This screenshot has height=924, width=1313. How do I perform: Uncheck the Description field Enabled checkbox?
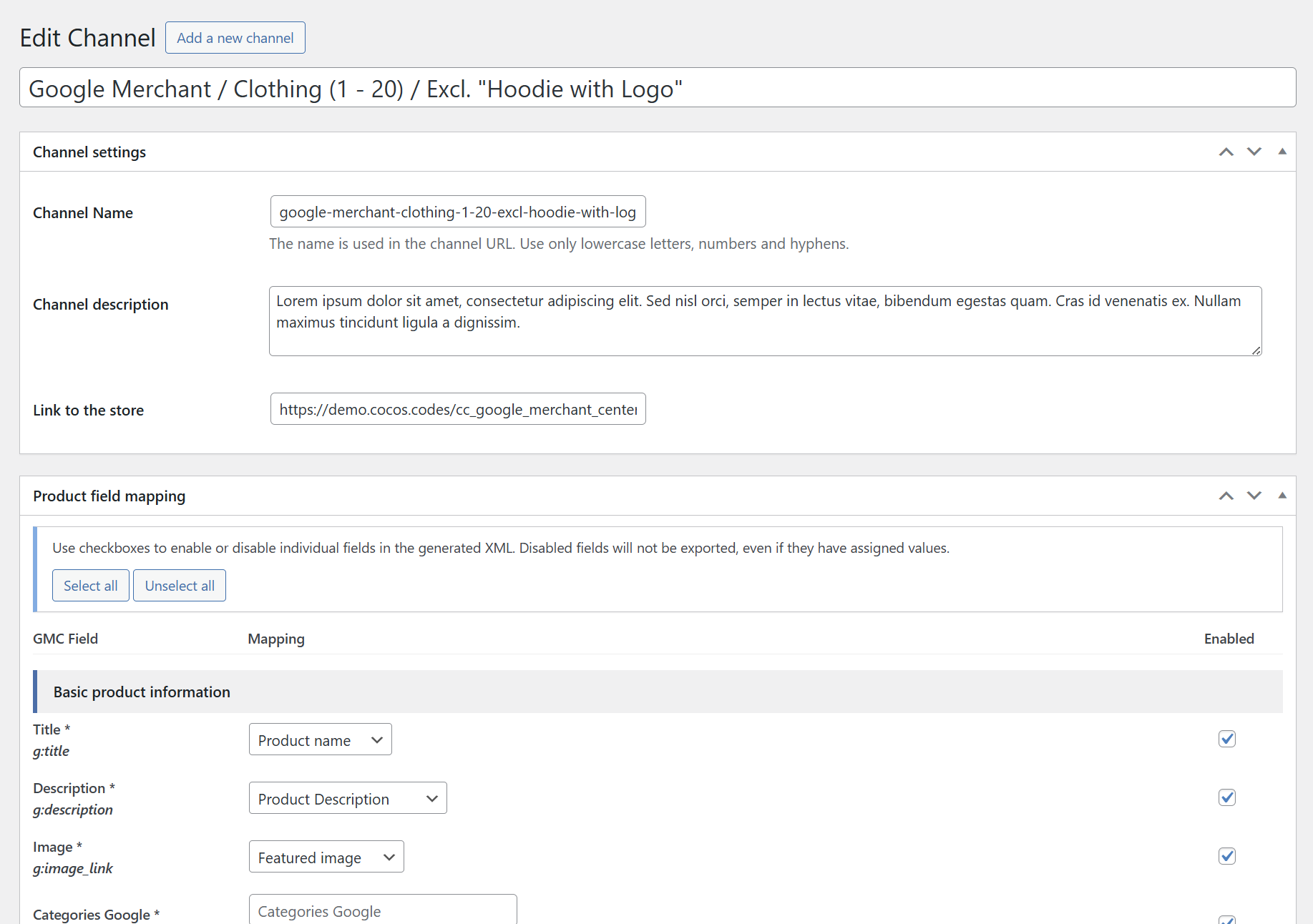pos(1226,797)
